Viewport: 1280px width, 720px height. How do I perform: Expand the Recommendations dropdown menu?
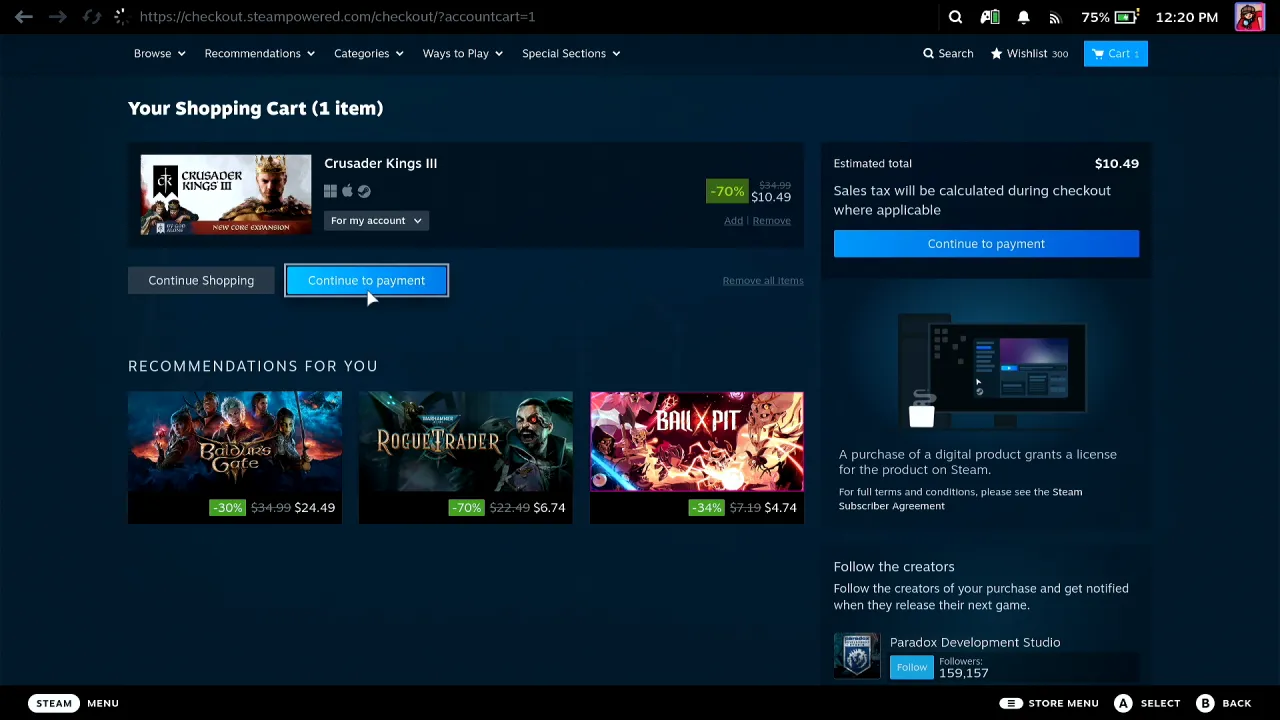[260, 54]
